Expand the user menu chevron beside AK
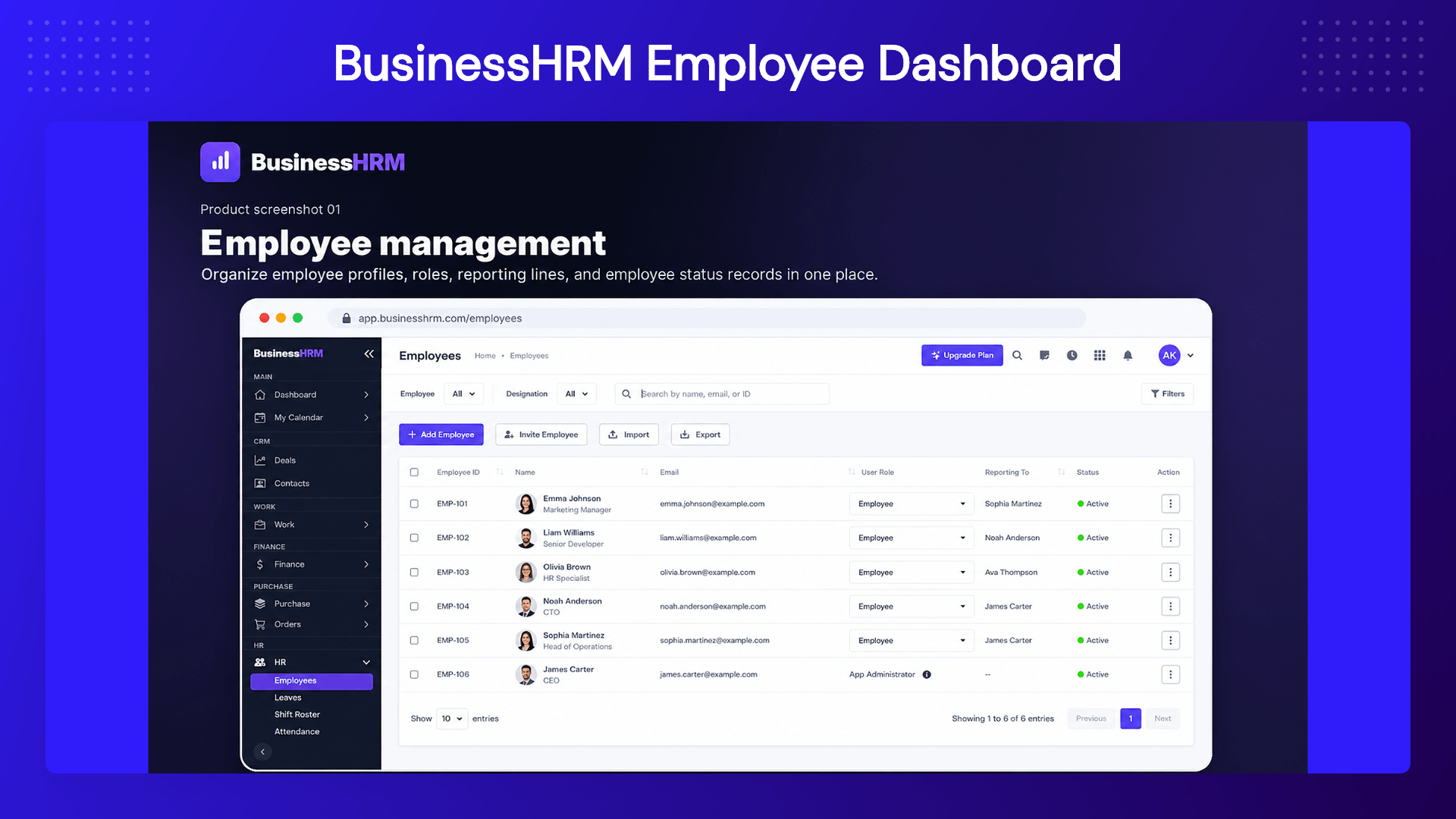1456x819 pixels. (x=1191, y=355)
